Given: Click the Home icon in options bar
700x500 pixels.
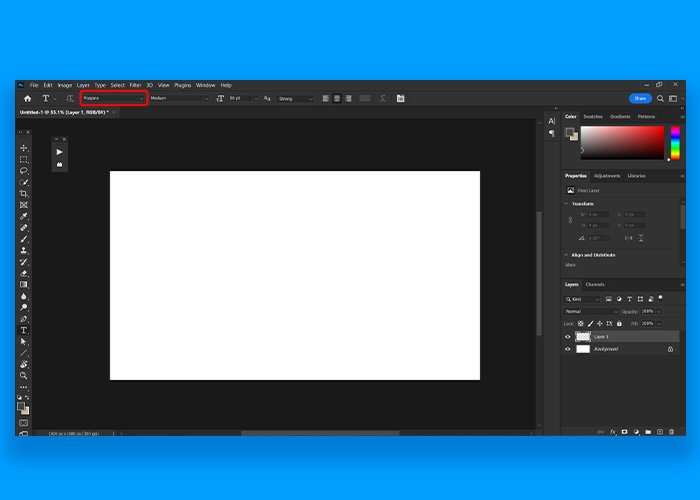Looking at the screenshot, I should tap(28, 99).
